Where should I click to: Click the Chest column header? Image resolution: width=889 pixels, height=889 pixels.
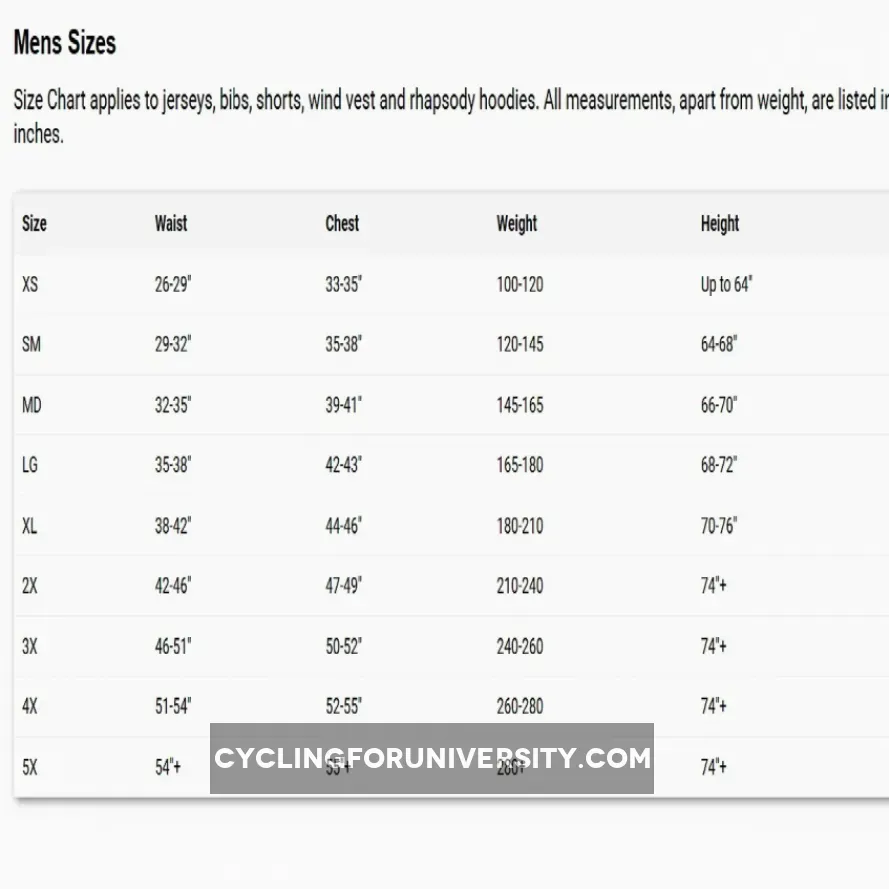(342, 223)
